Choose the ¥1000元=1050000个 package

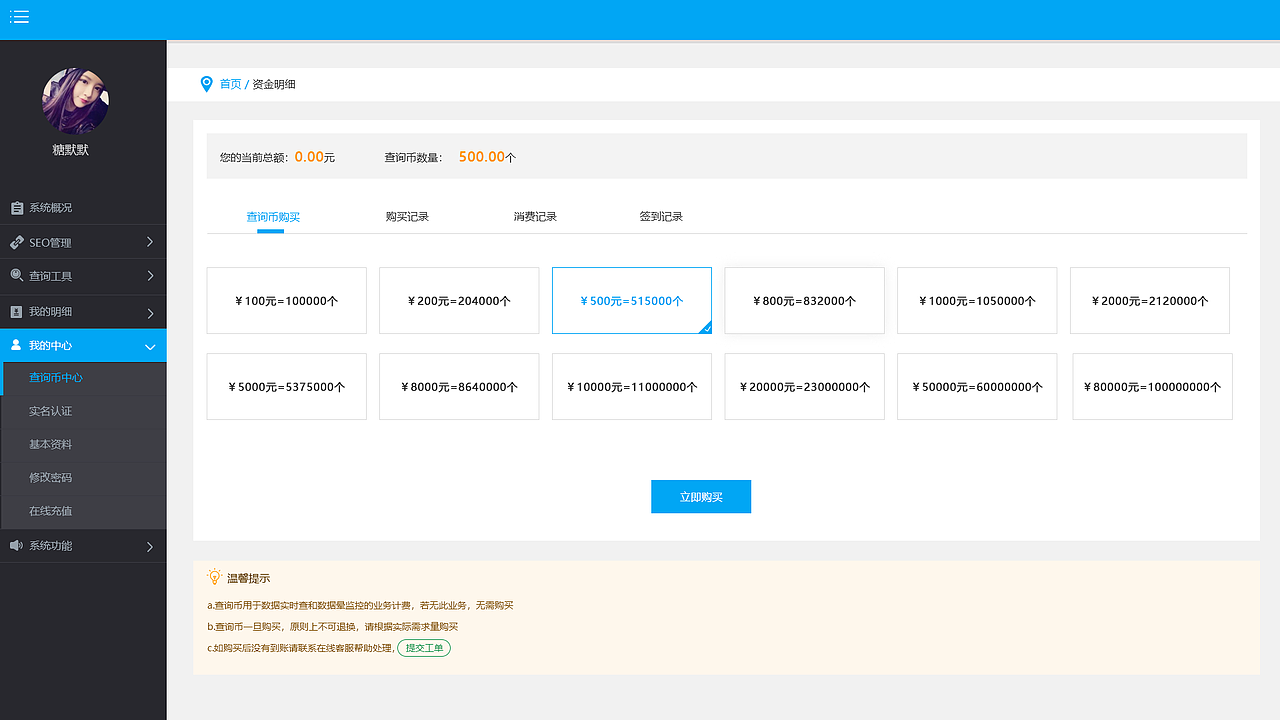click(x=977, y=300)
